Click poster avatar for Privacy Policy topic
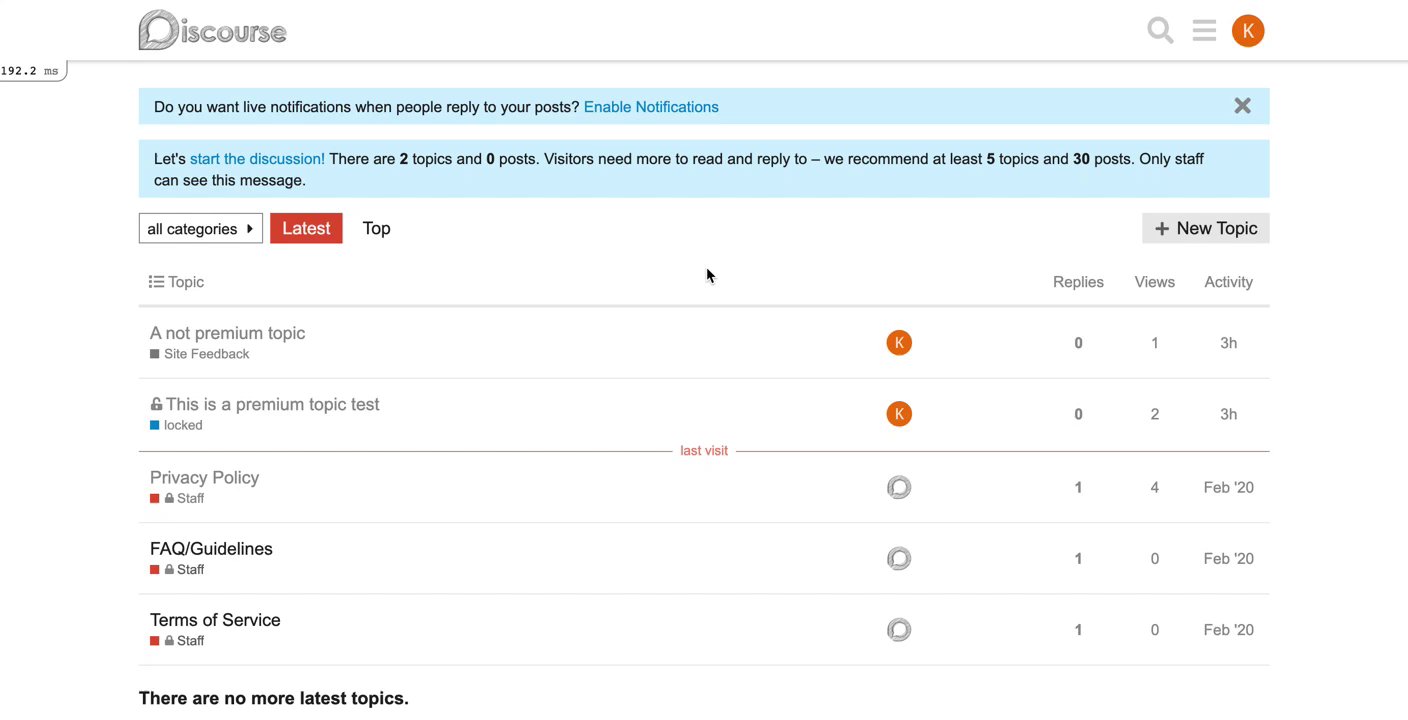This screenshot has width=1408, height=720. [899, 487]
